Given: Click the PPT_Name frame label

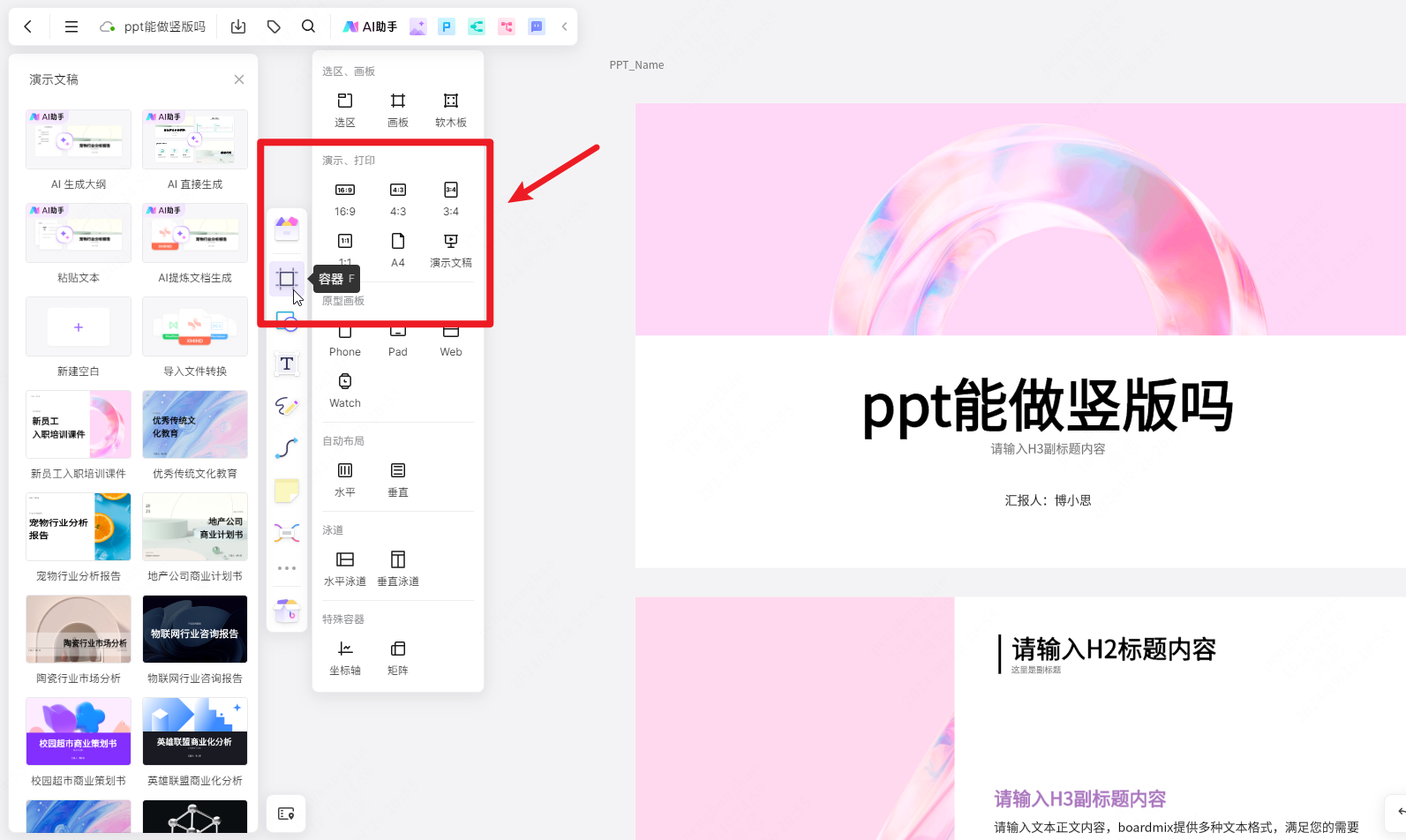Looking at the screenshot, I should click(636, 65).
